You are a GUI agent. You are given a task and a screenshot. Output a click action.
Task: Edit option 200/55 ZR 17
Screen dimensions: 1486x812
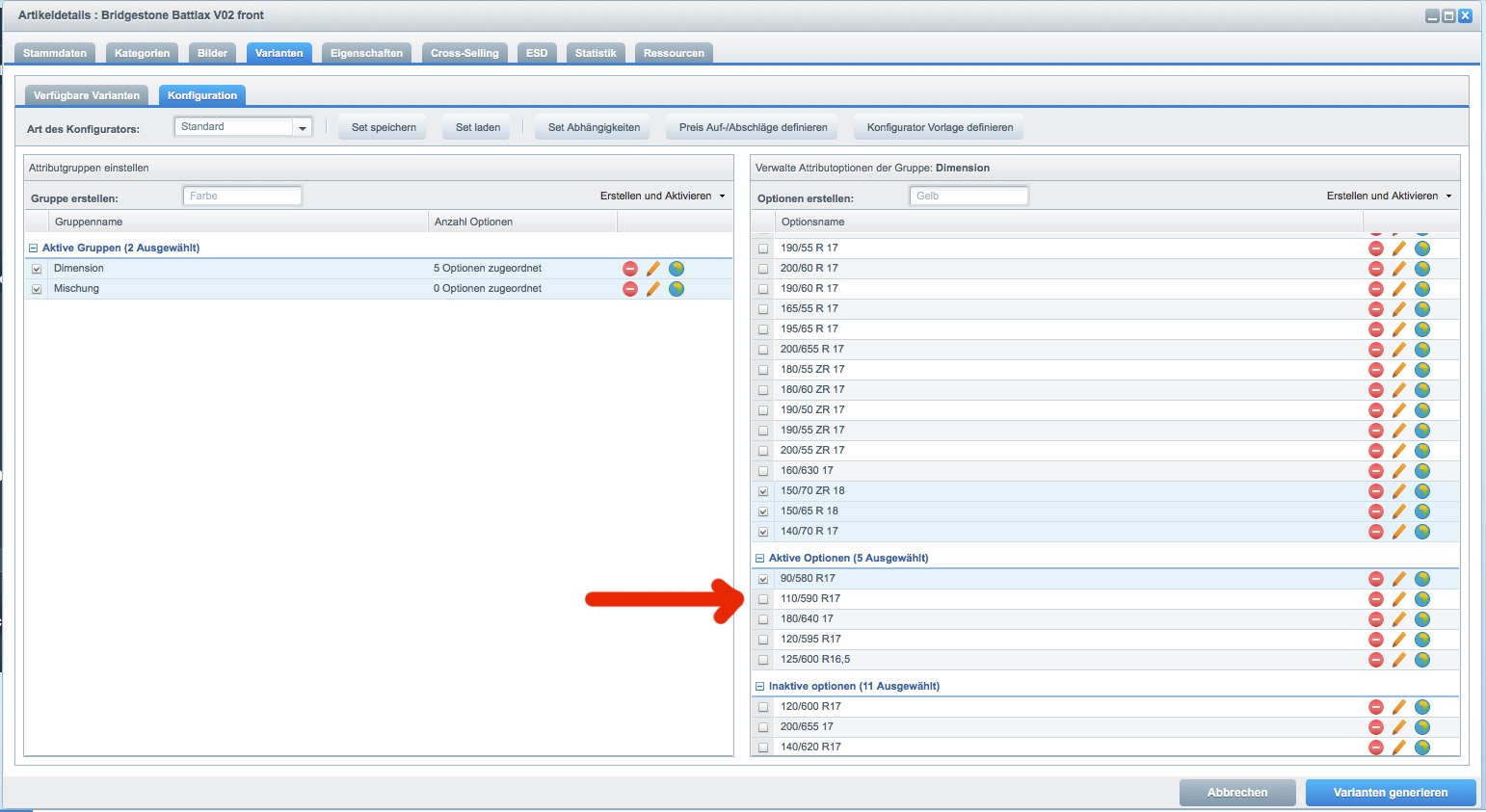[1399, 451]
